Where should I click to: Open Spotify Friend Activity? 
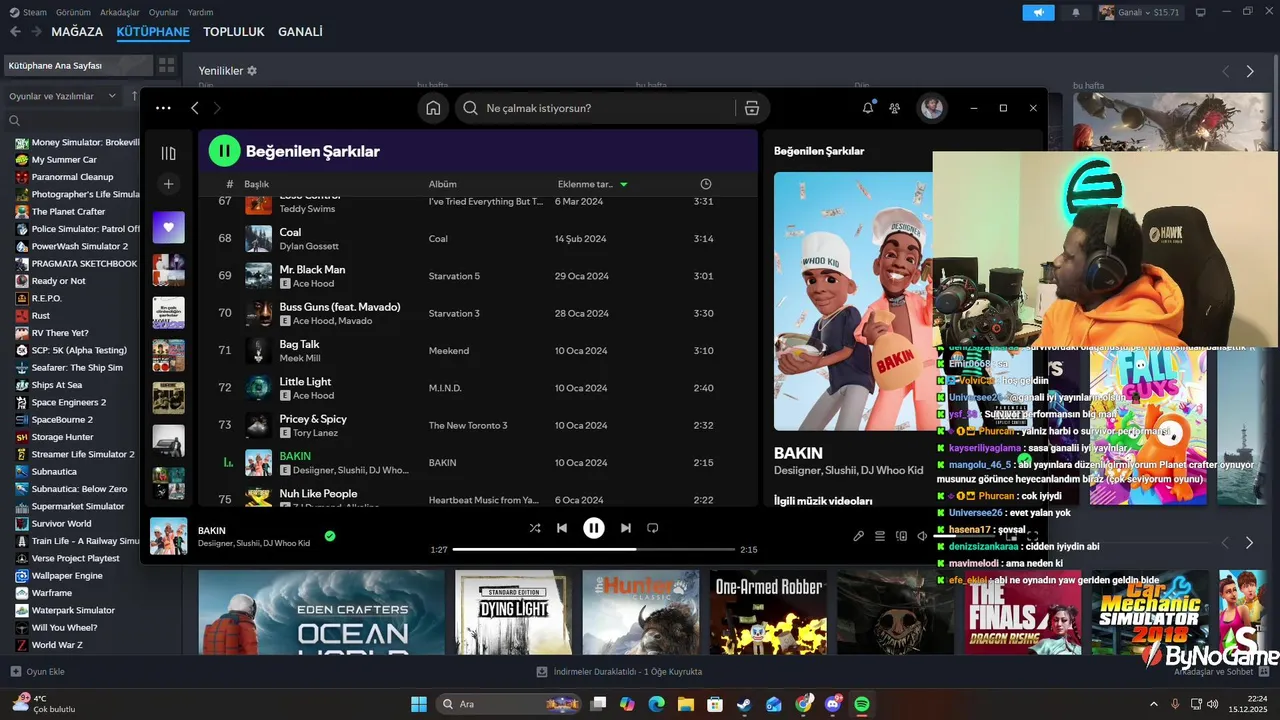click(895, 108)
